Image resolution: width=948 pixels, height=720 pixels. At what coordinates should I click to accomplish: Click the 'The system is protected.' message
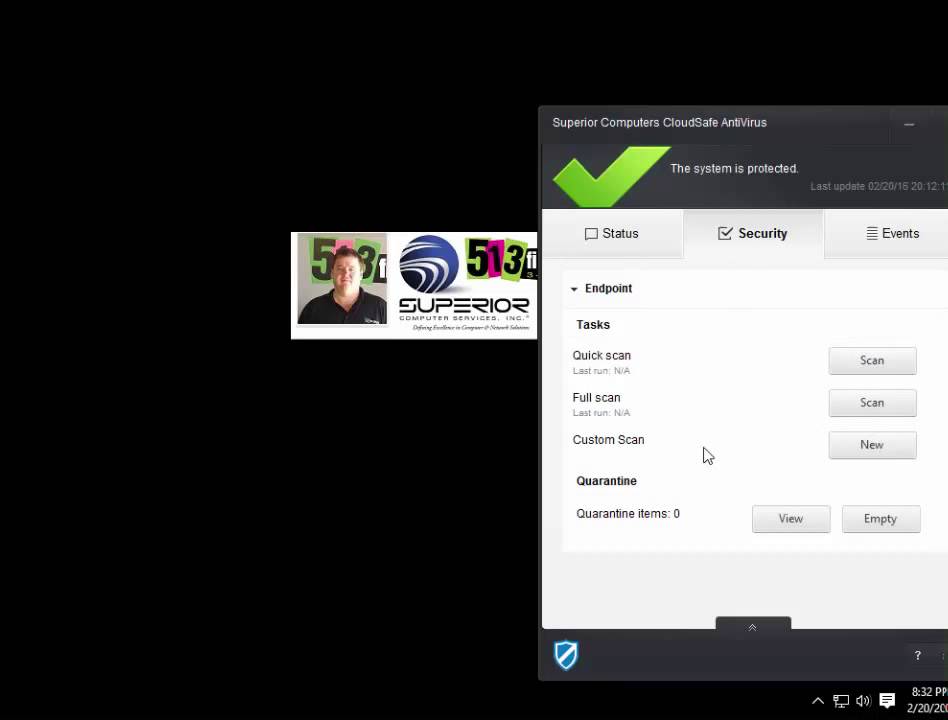734,169
